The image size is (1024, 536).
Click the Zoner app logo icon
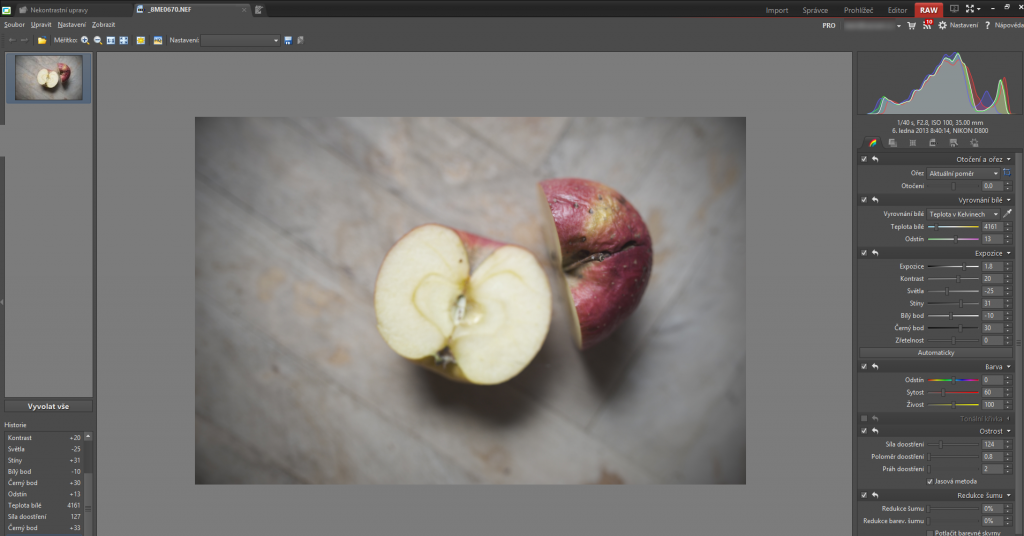6,9
